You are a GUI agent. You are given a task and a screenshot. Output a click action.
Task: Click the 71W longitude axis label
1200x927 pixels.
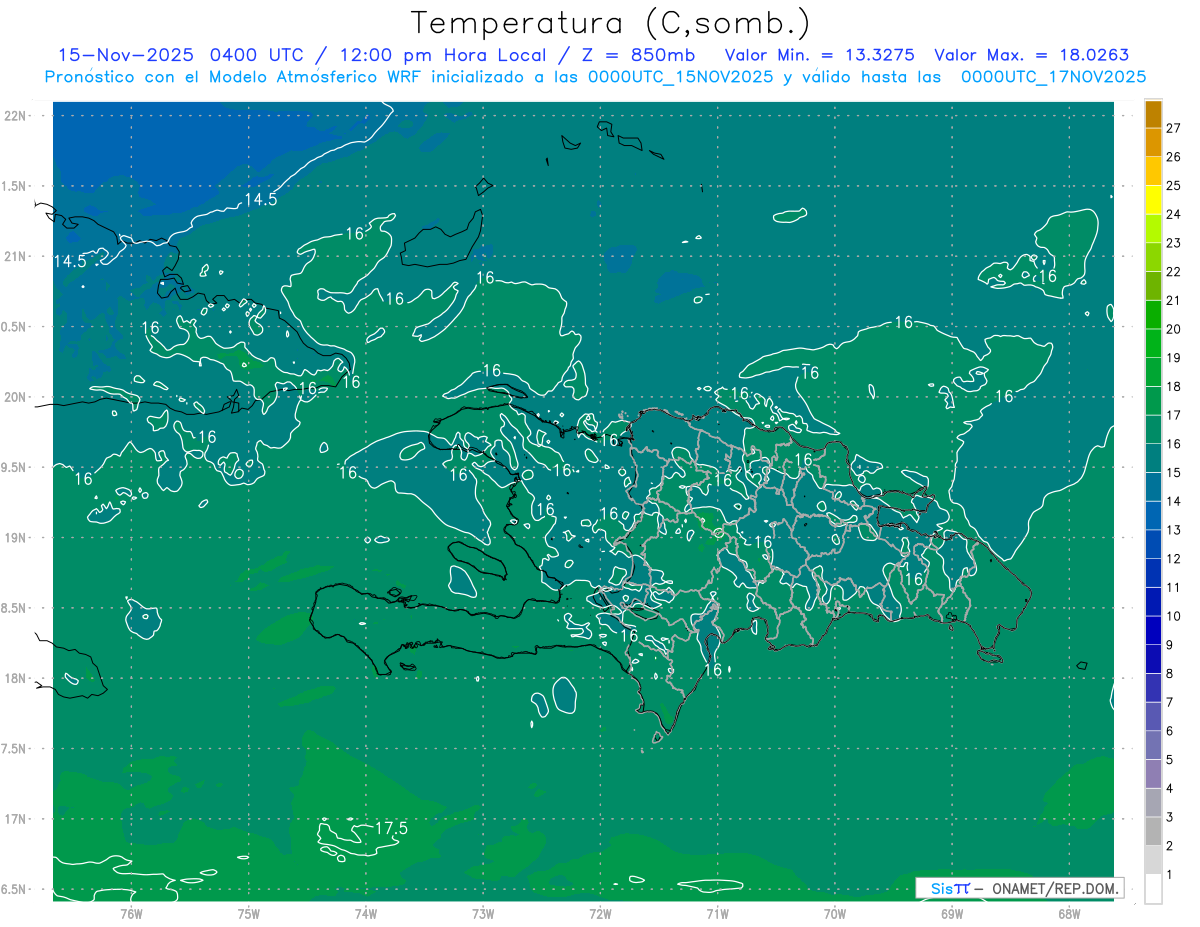point(717,913)
